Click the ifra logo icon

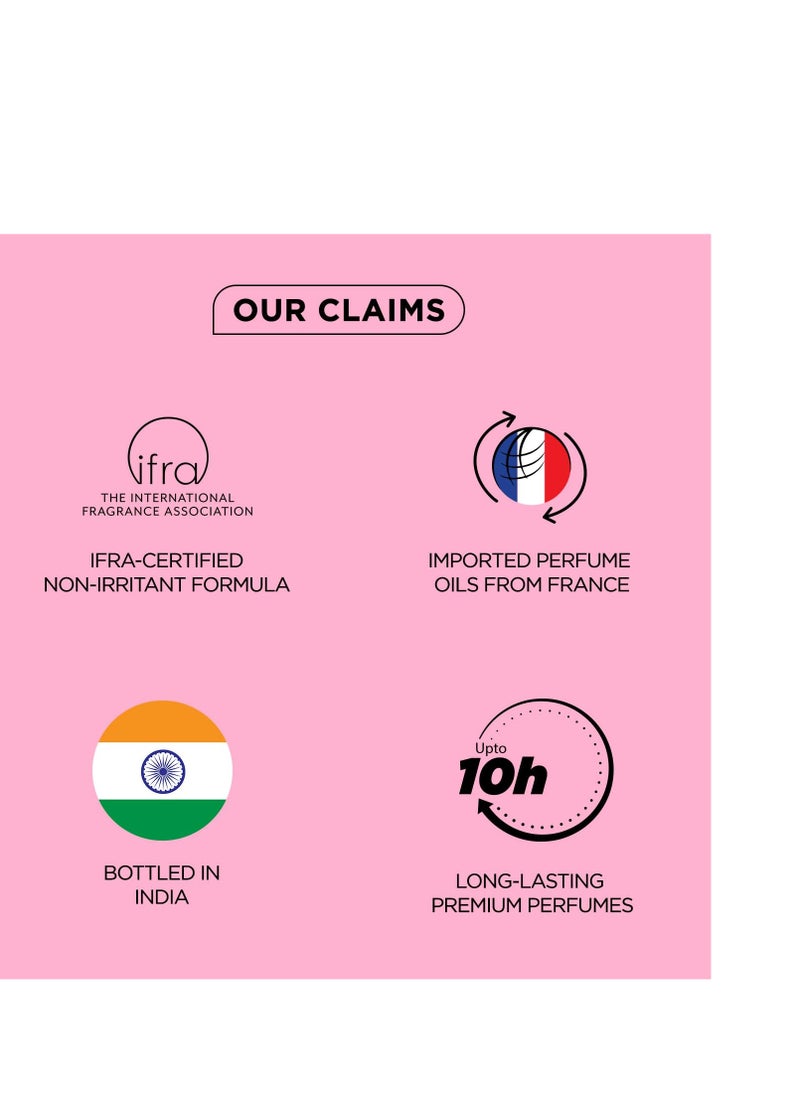pos(168,452)
